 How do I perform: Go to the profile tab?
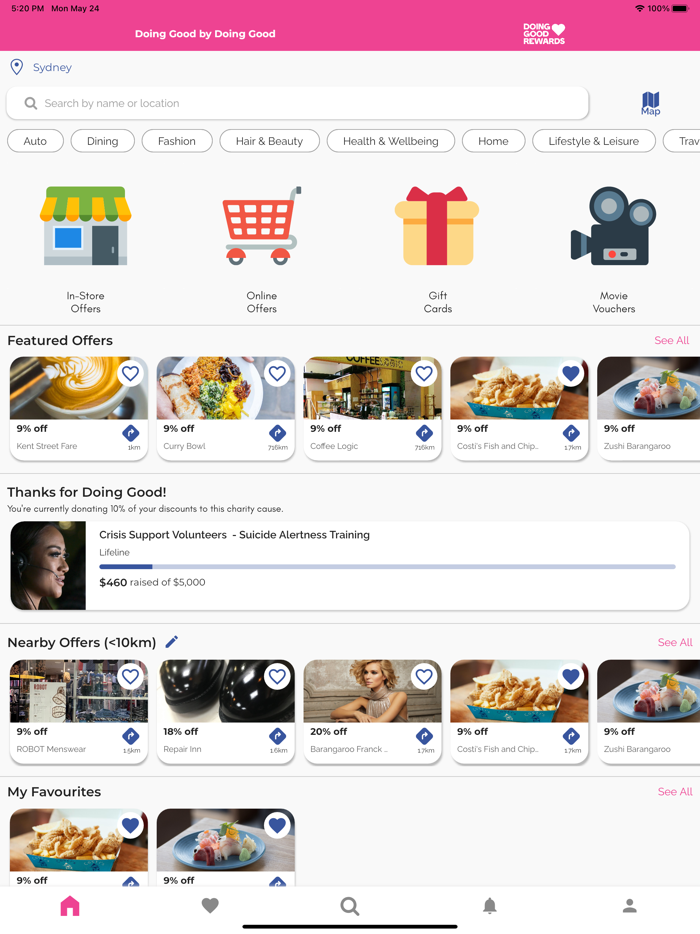[630, 906]
